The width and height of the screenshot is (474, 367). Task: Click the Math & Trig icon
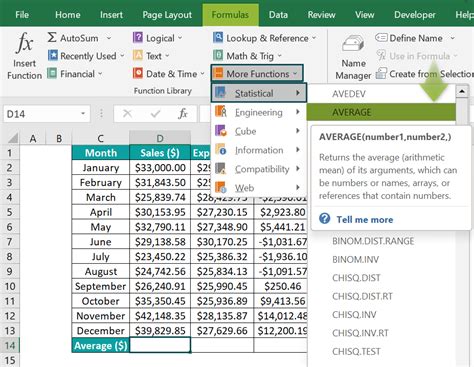point(218,55)
